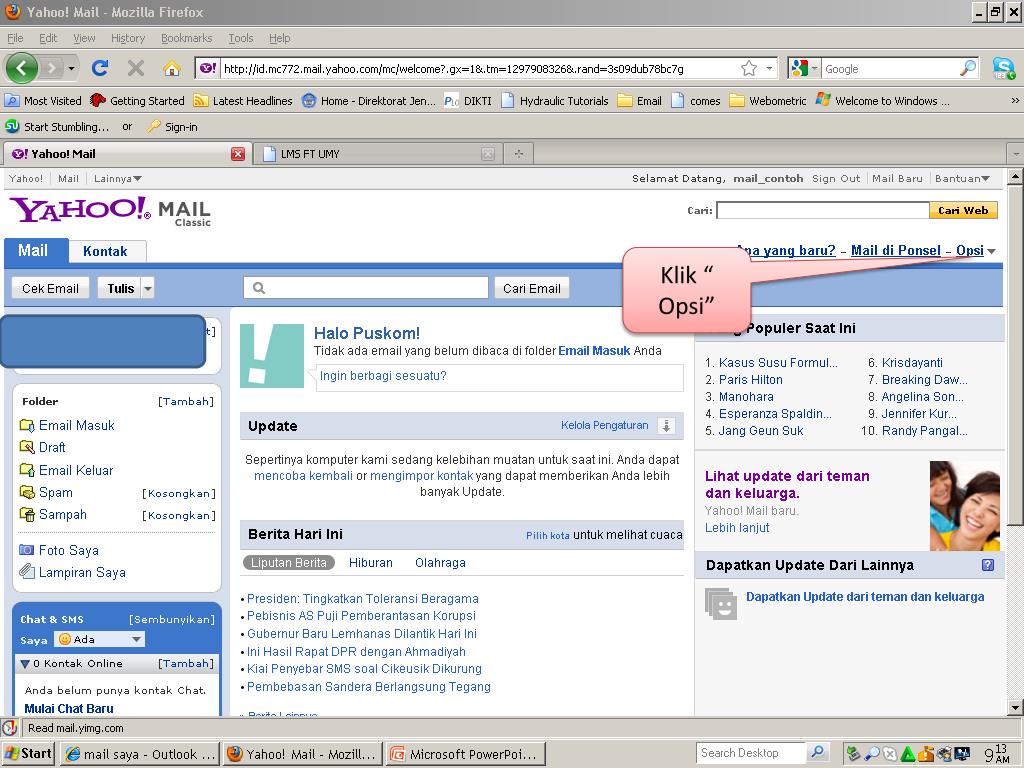This screenshot has width=1024, height=768.
Task: Click the Draft folder icon
Action: [x=27, y=447]
